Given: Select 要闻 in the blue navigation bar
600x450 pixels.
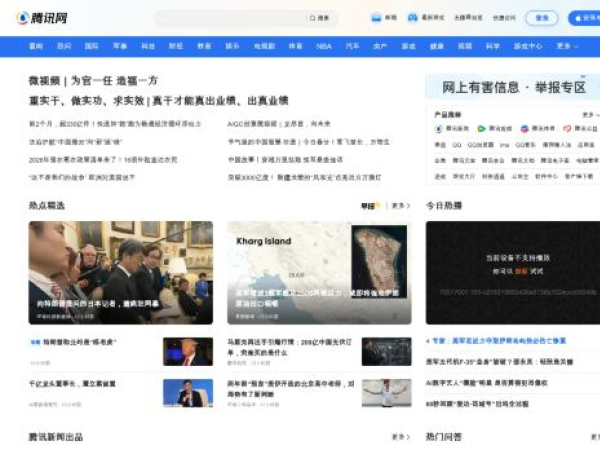Looking at the screenshot, I should coord(36,46).
